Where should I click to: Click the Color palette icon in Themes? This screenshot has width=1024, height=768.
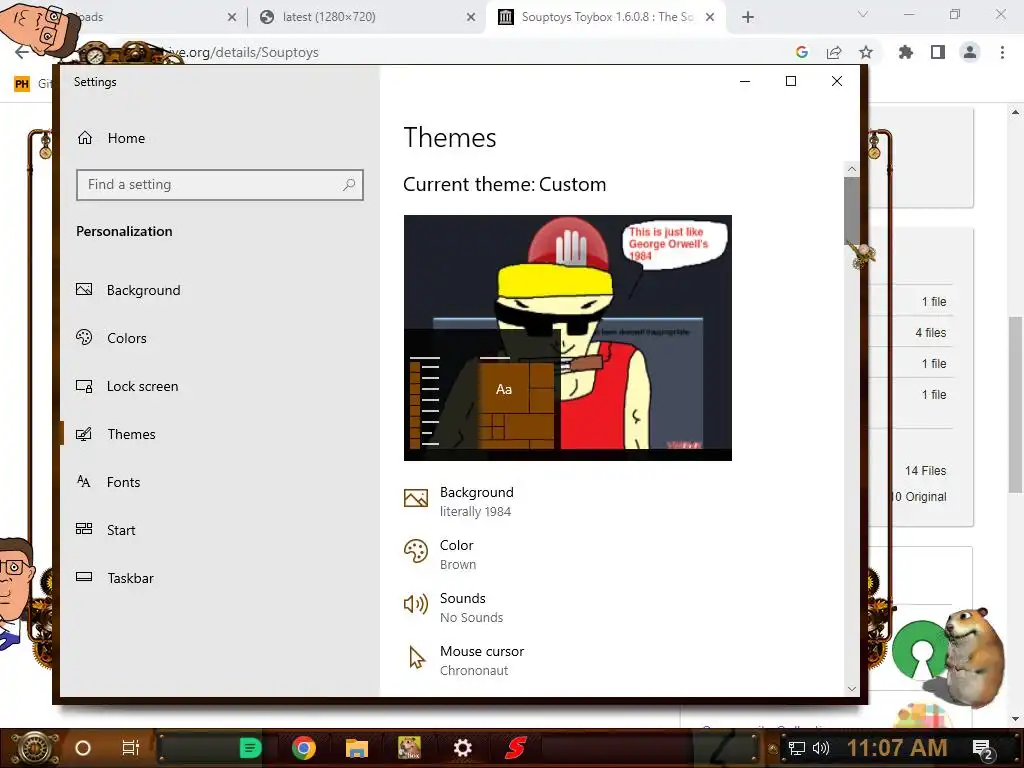click(x=416, y=551)
